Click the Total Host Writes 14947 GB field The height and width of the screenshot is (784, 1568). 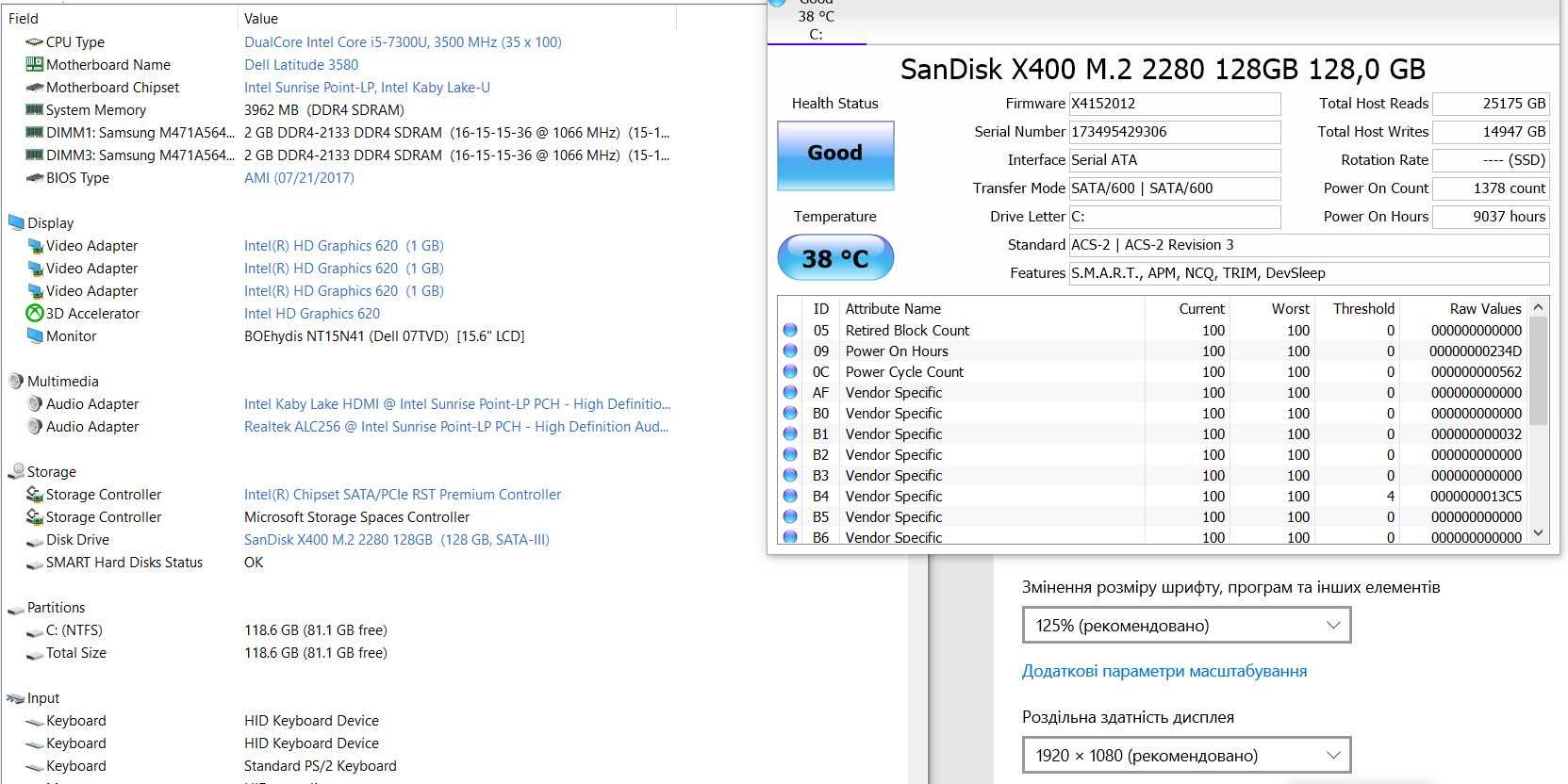1491,132
